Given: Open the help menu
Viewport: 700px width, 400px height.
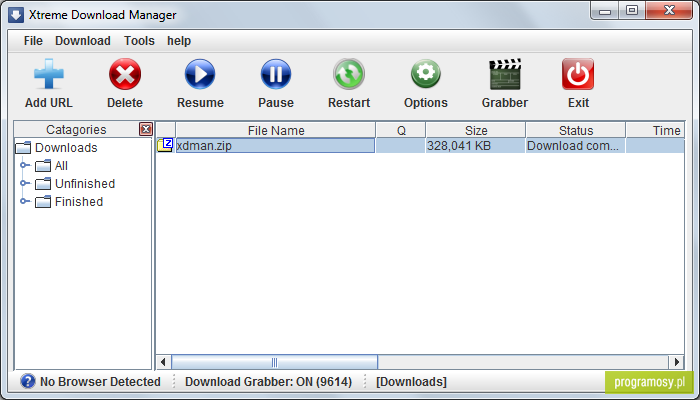Looking at the screenshot, I should pos(179,41).
